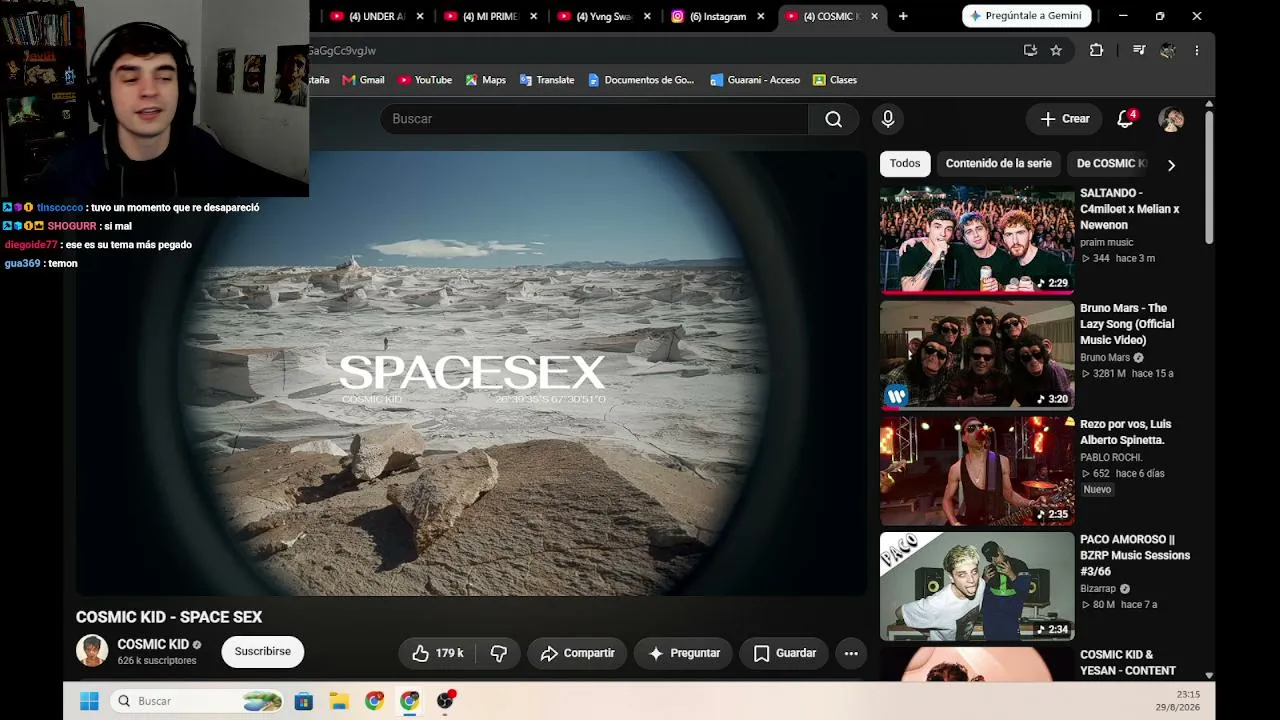The image size is (1280, 720).
Task: Open Chrome media controls icon
Action: coord(1139,50)
